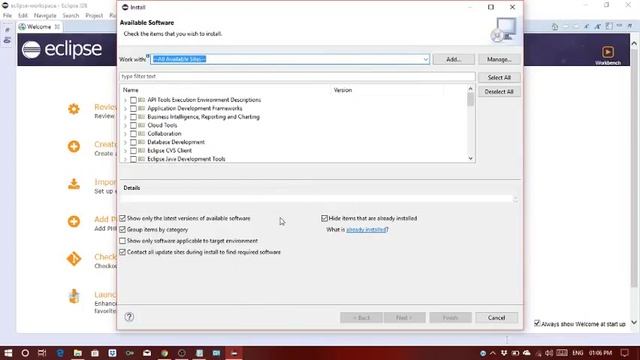Screen dimensions: 640x360
Task: Click the type filter text field
Action: (x=298, y=76)
